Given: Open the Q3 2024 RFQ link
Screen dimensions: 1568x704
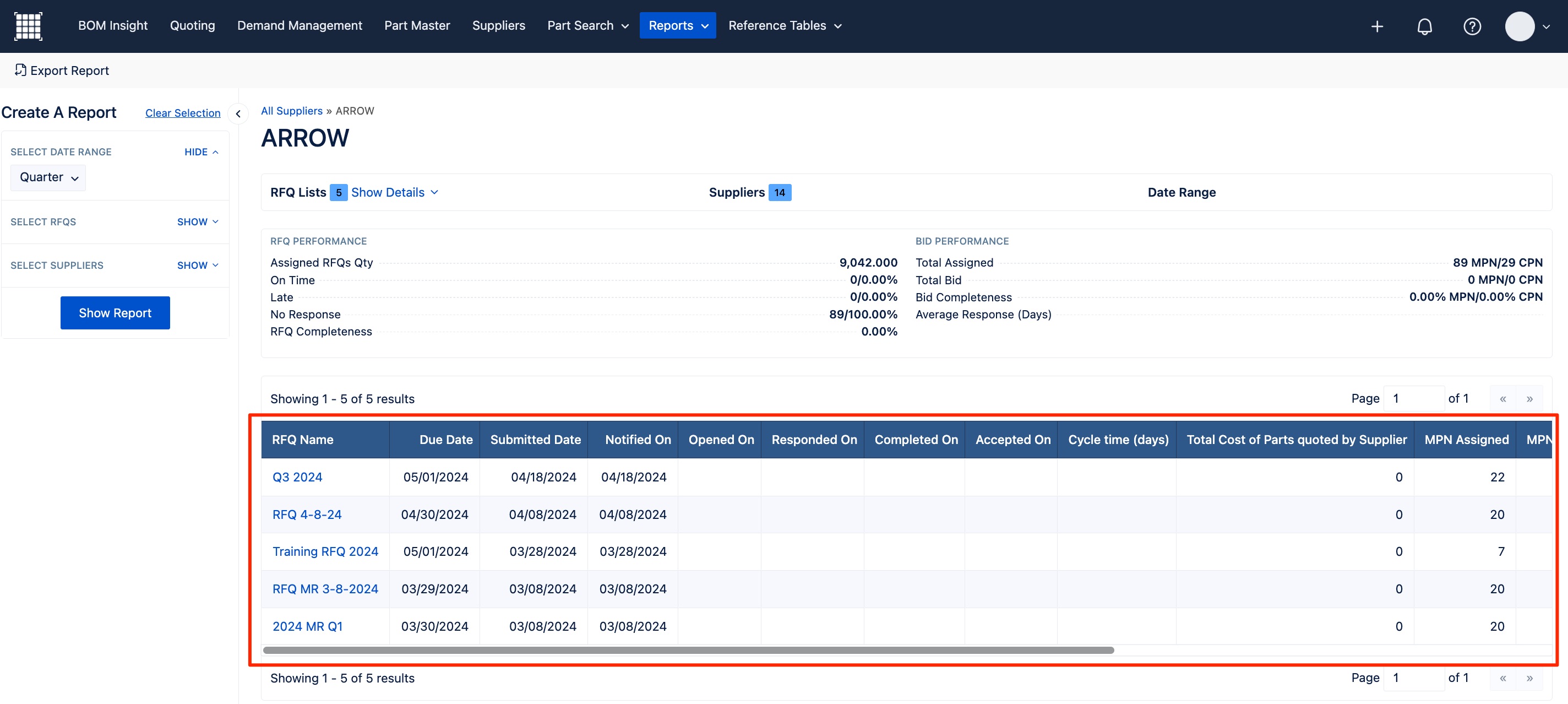Looking at the screenshot, I should pos(297,478).
